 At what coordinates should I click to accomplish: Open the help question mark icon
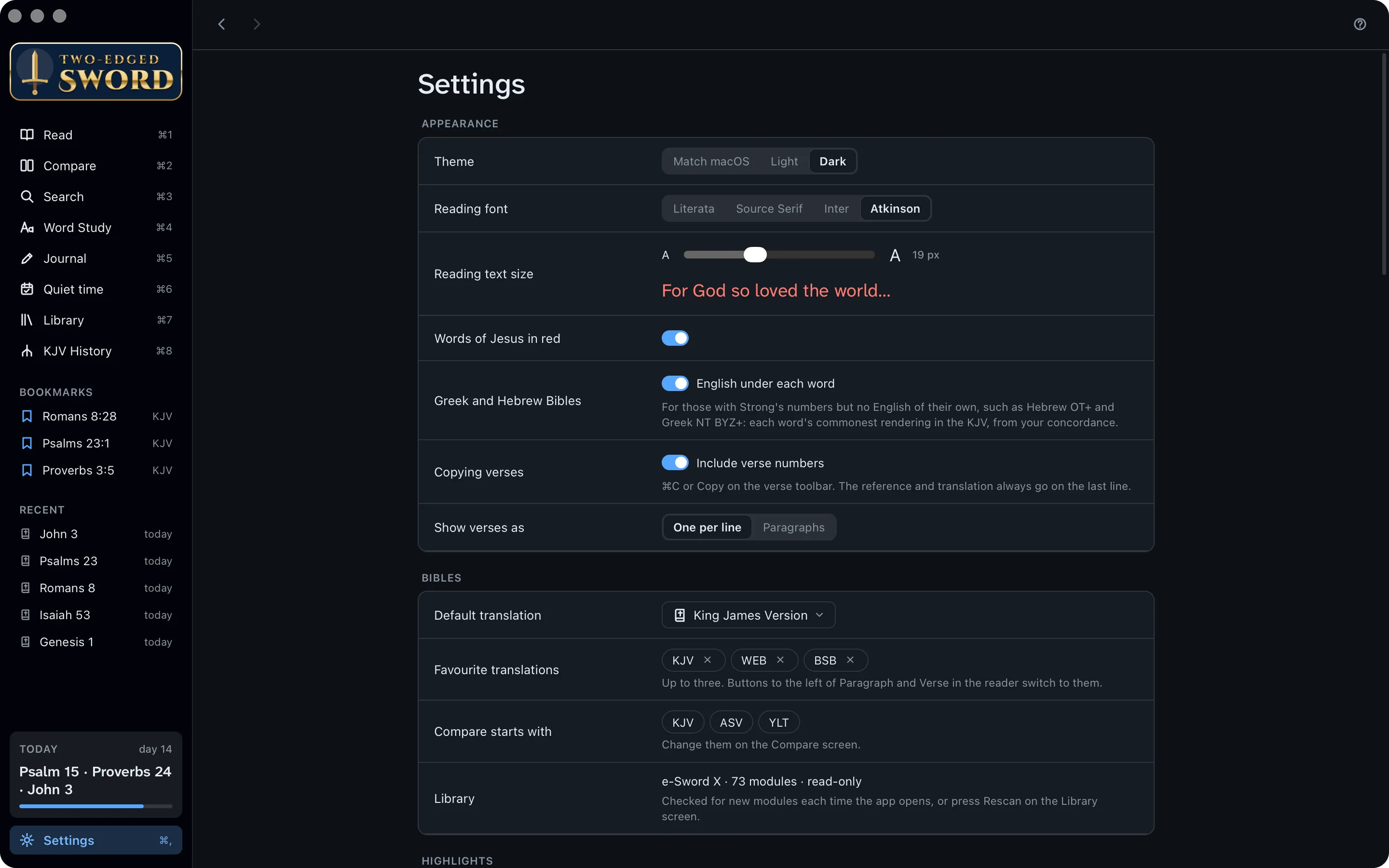tap(1360, 24)
